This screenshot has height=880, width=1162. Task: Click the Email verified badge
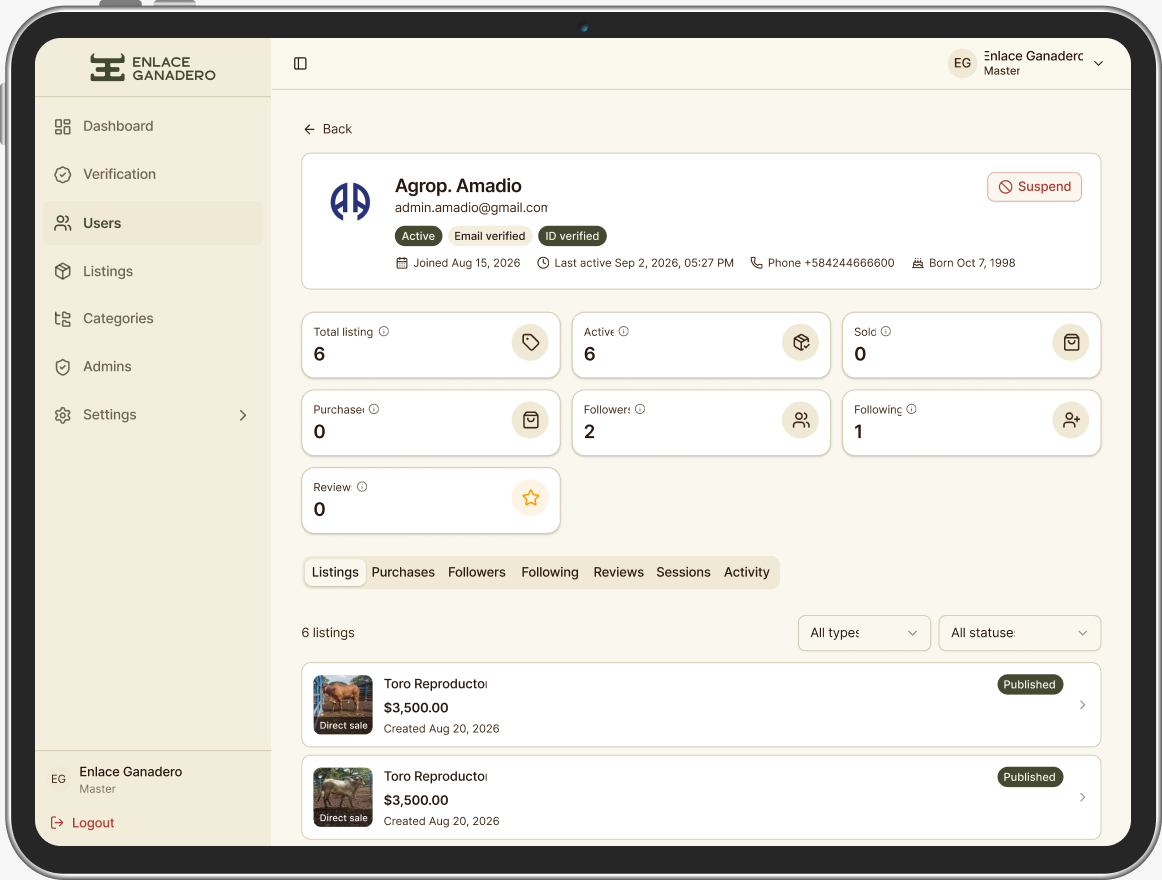point(490,236)
